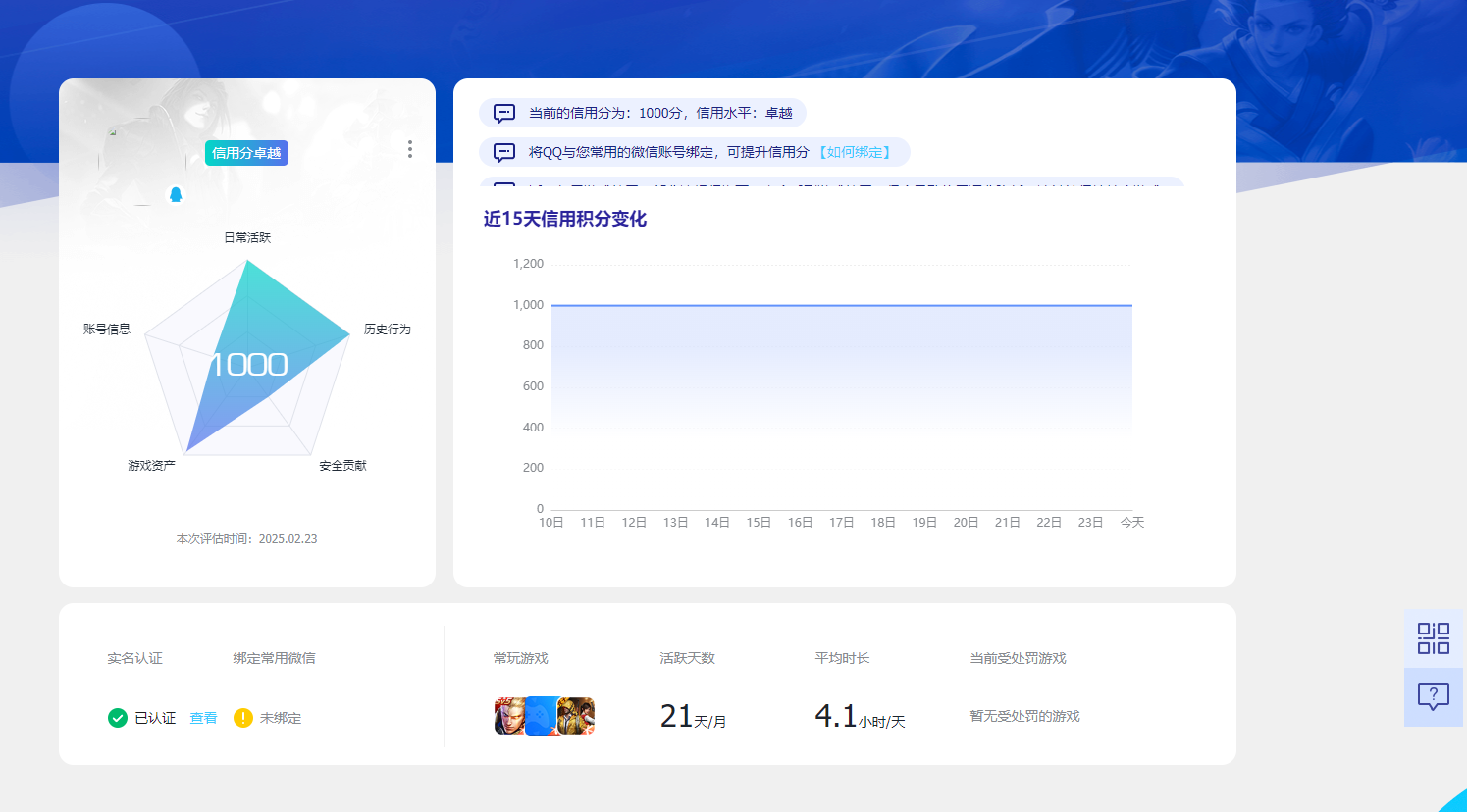Click the 日常活跃 radar axis label
The height and width of the screenshot is (812, 1467).
[x=247, y=237]
